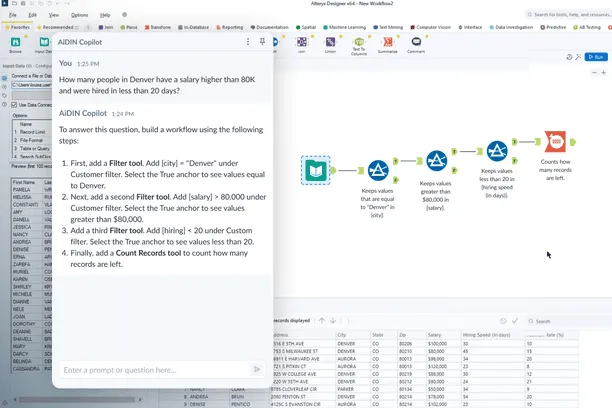Click the City column header in results
This screenshot has width=612, height=408.
(x=352, y=335)
